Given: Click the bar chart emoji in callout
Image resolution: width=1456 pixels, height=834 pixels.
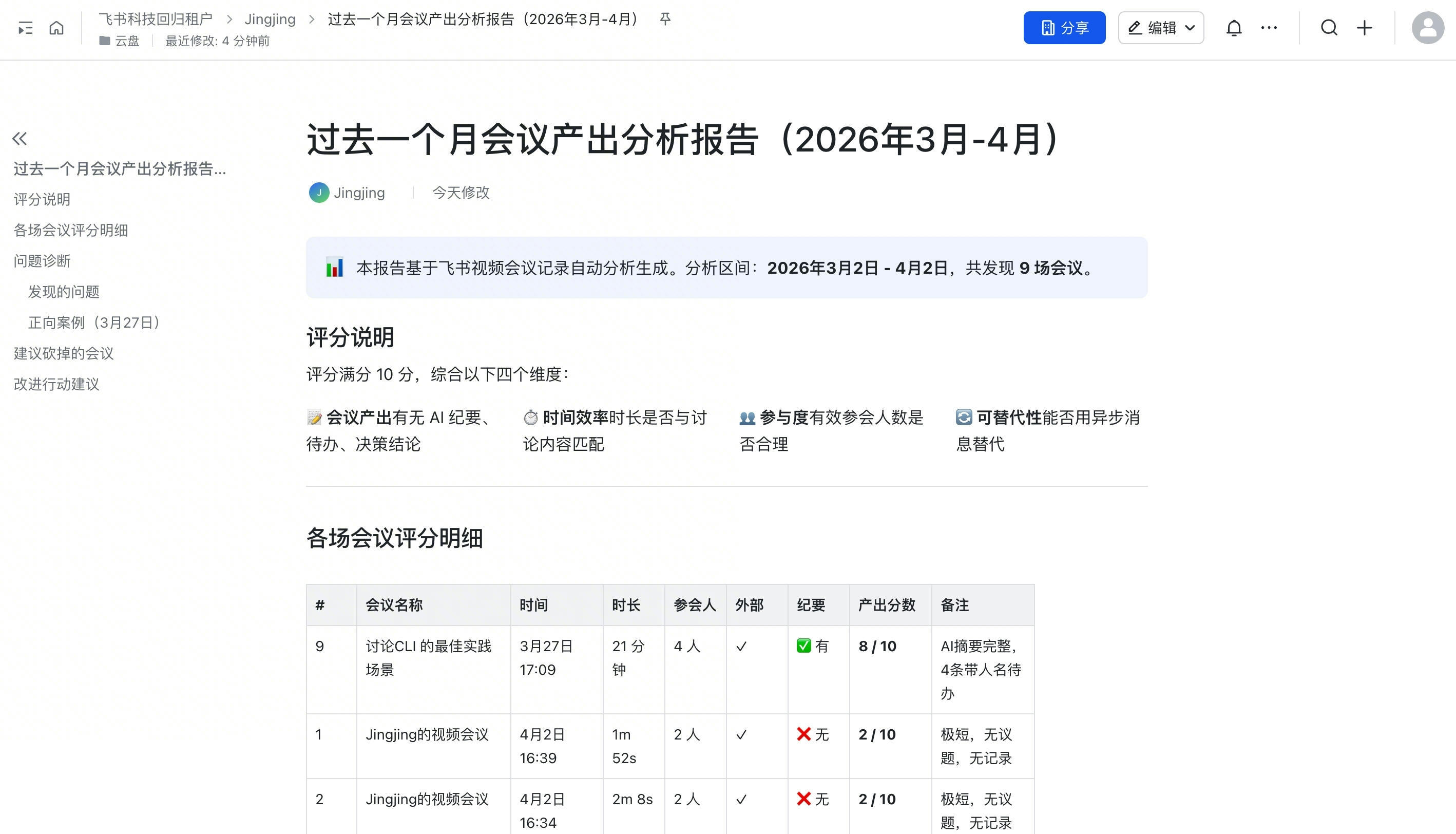Looking at the screenshot, I should pyautogui.click(x=334, y=268).
